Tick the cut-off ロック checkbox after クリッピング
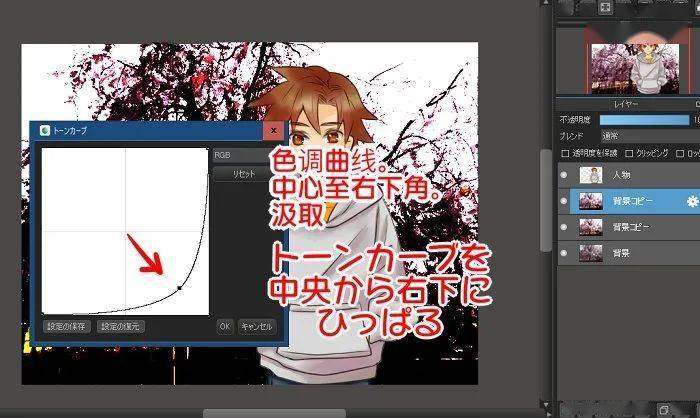Screen dimensions: 700x418 click(x=680, y=154)
